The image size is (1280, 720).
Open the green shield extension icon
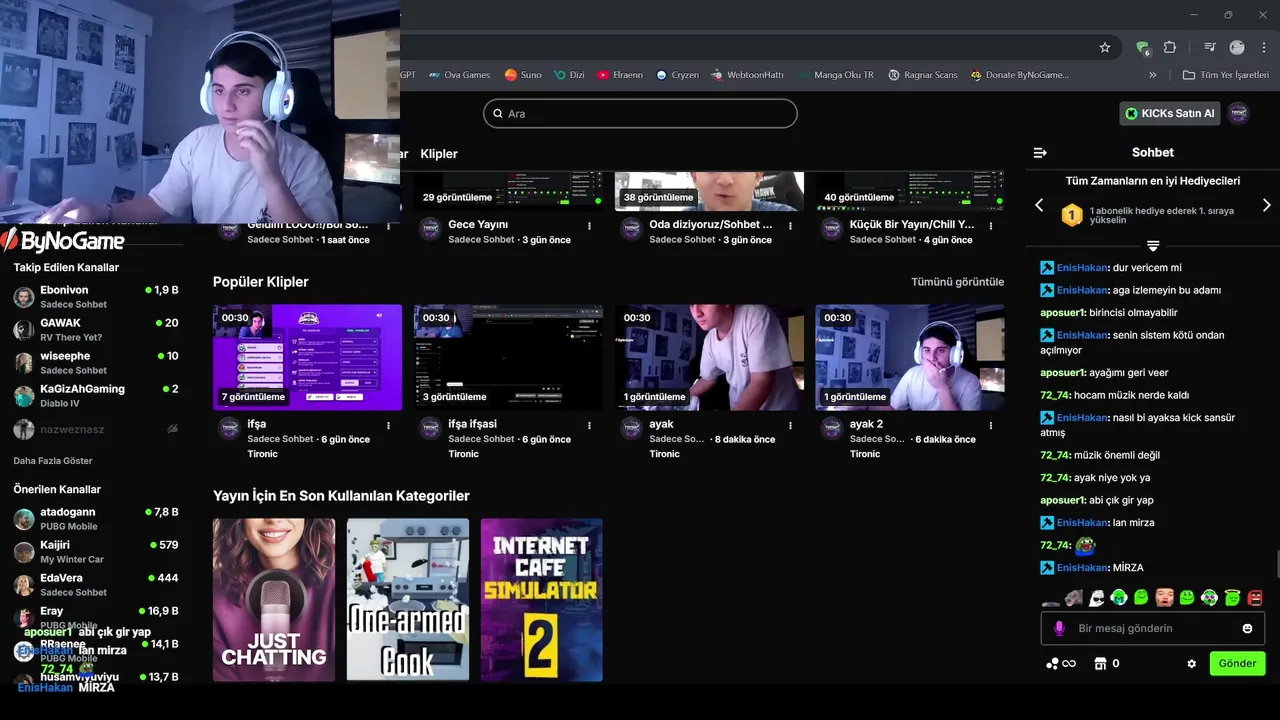pos(1143,47)
